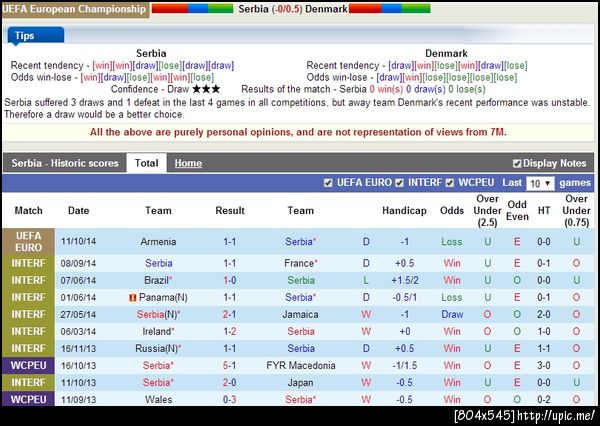The height and width of the screenshot is (426, 600).
Task: Click the Brazil team name
Action: (x=158, y=280)
